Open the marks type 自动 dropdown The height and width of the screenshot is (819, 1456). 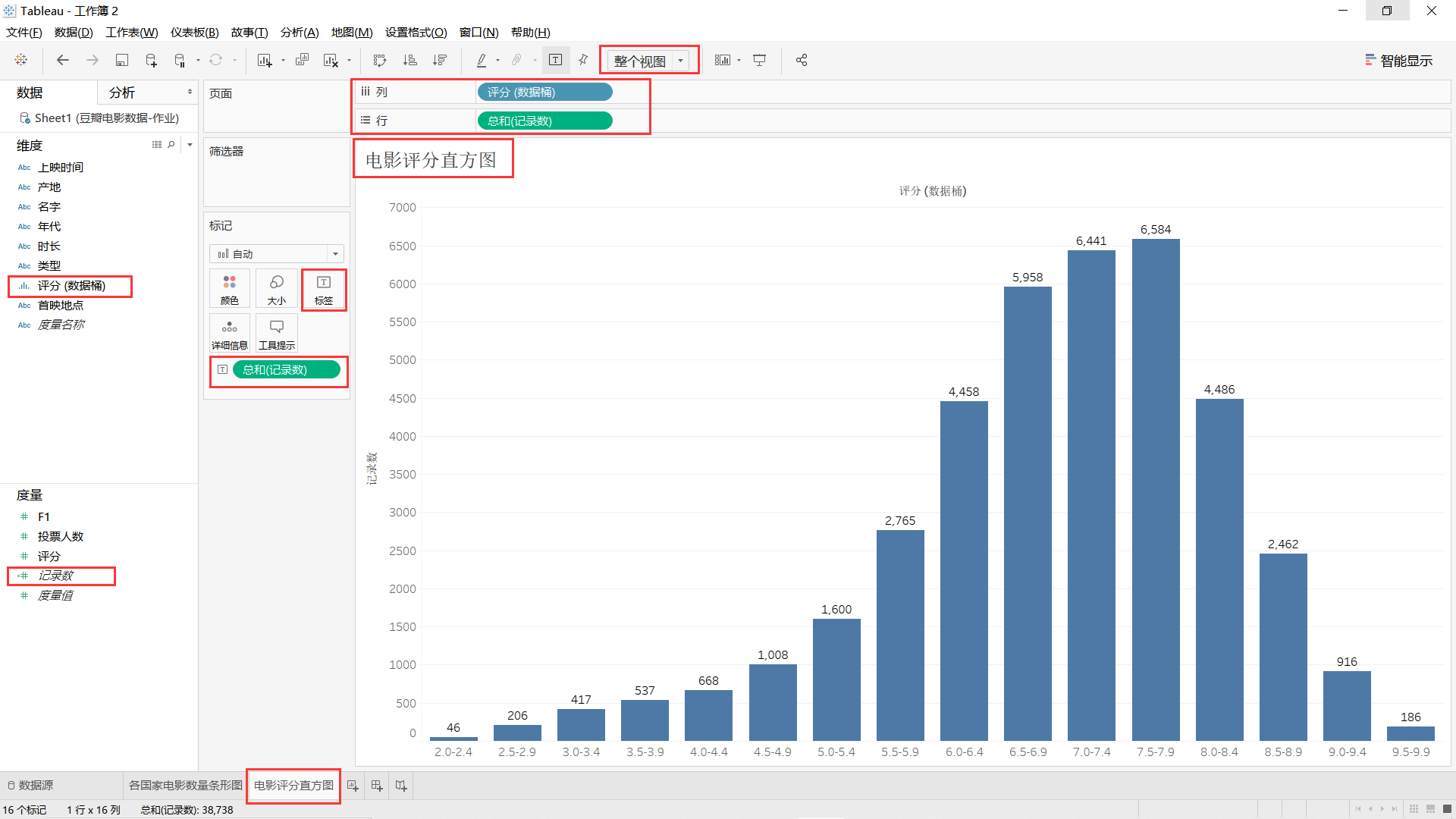pos(335,254)
